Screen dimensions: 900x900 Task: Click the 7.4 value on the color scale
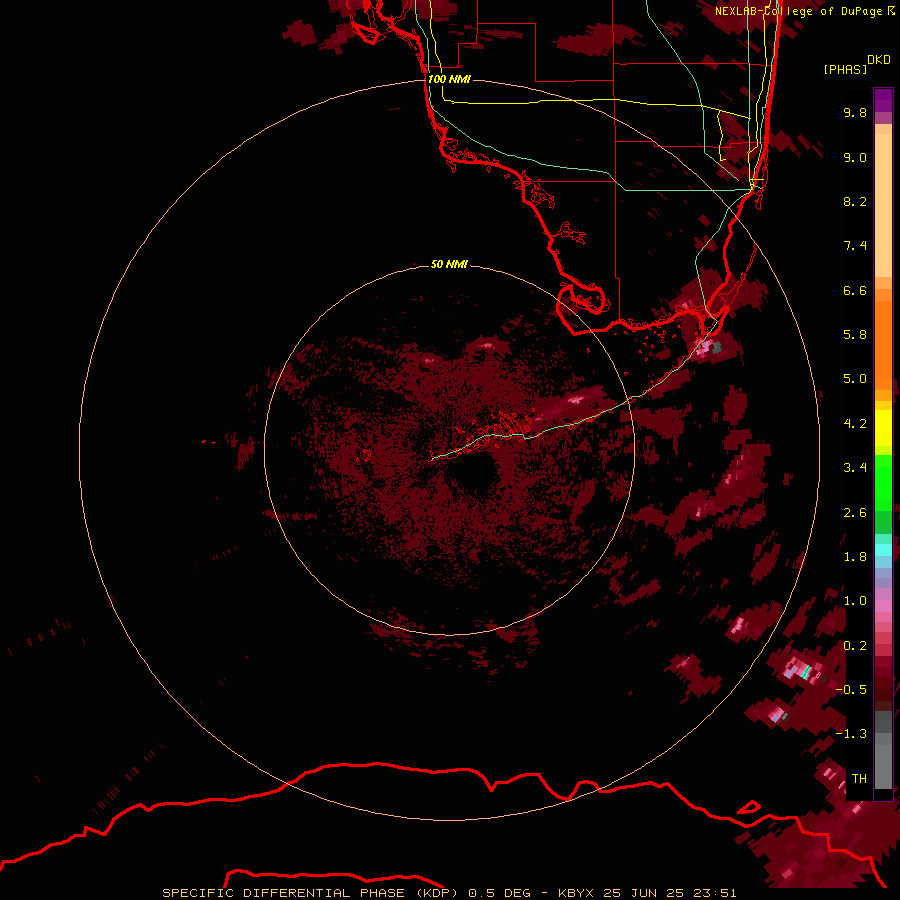click(x=855, y=246)
